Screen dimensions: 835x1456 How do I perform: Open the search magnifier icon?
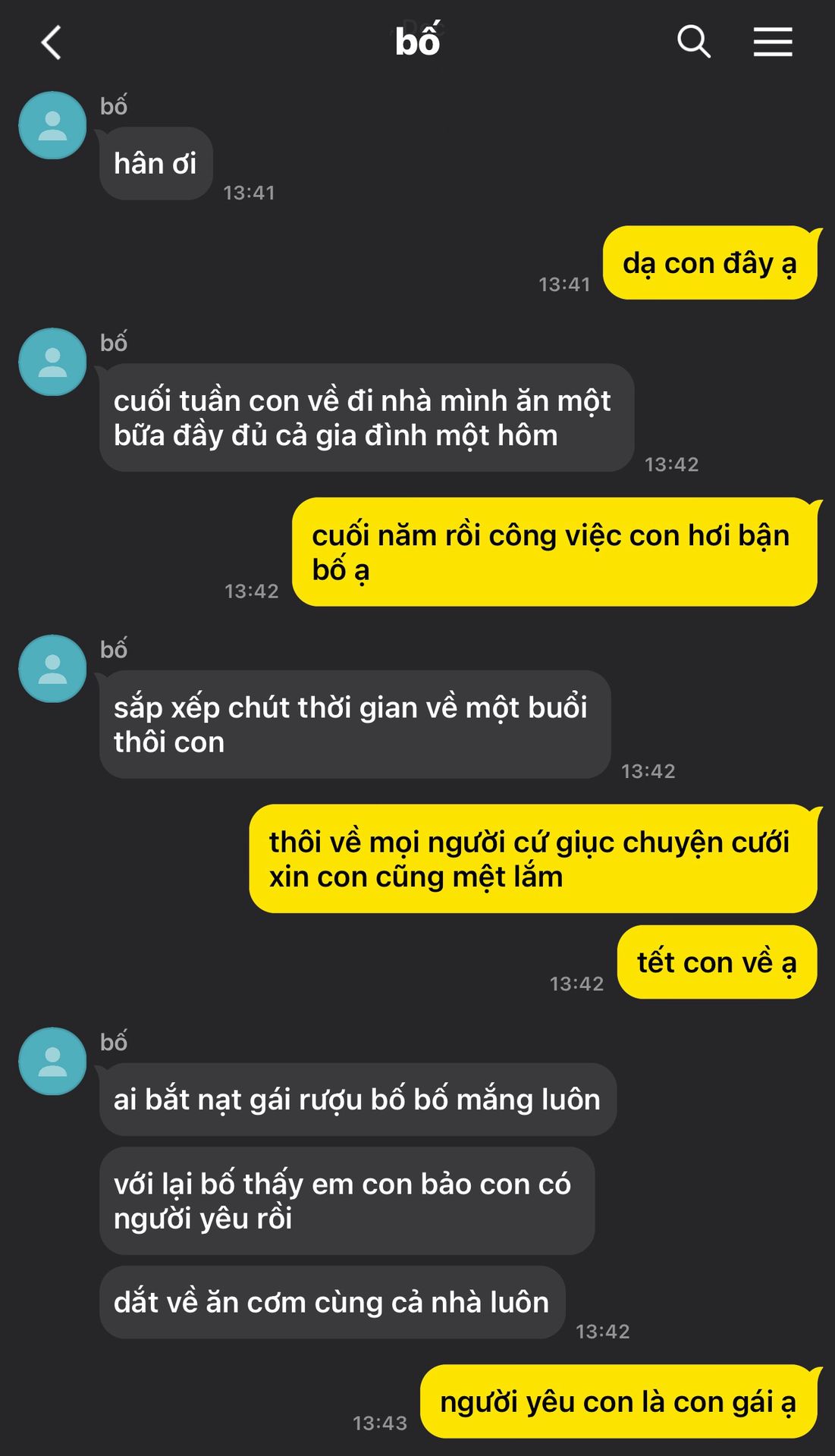tap(693, 42)
